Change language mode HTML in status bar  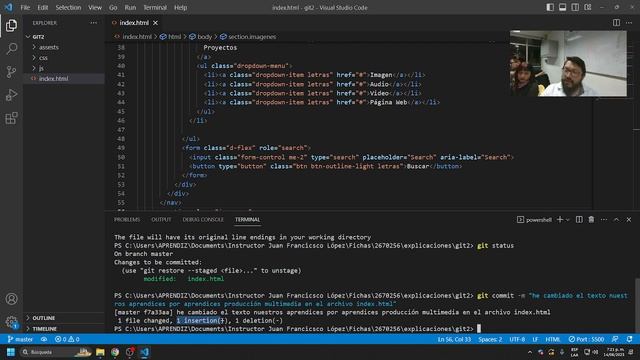pyautogui.click(x=553, y=339)
